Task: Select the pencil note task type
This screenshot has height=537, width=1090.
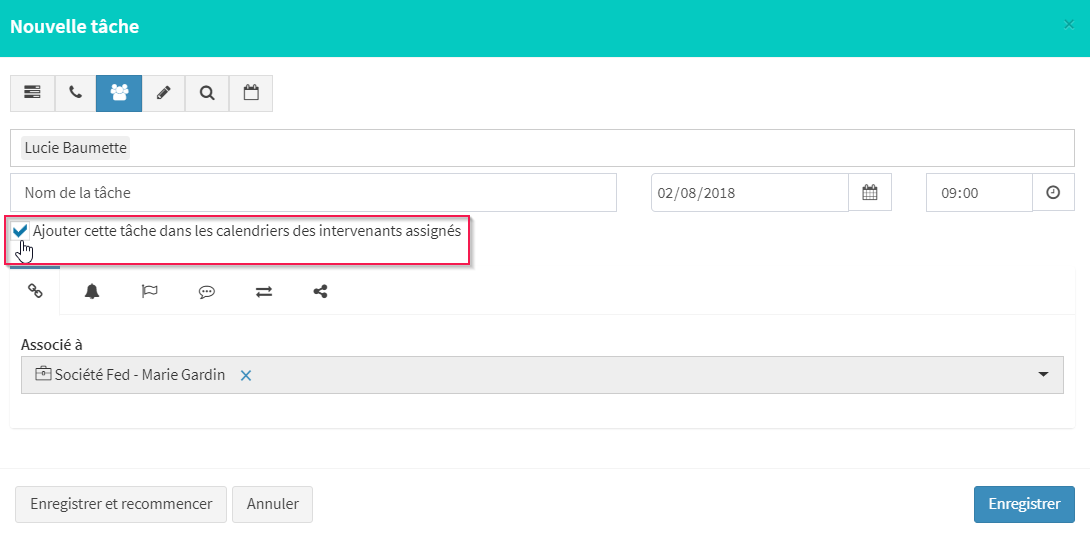Action: [x=163, y=93]
